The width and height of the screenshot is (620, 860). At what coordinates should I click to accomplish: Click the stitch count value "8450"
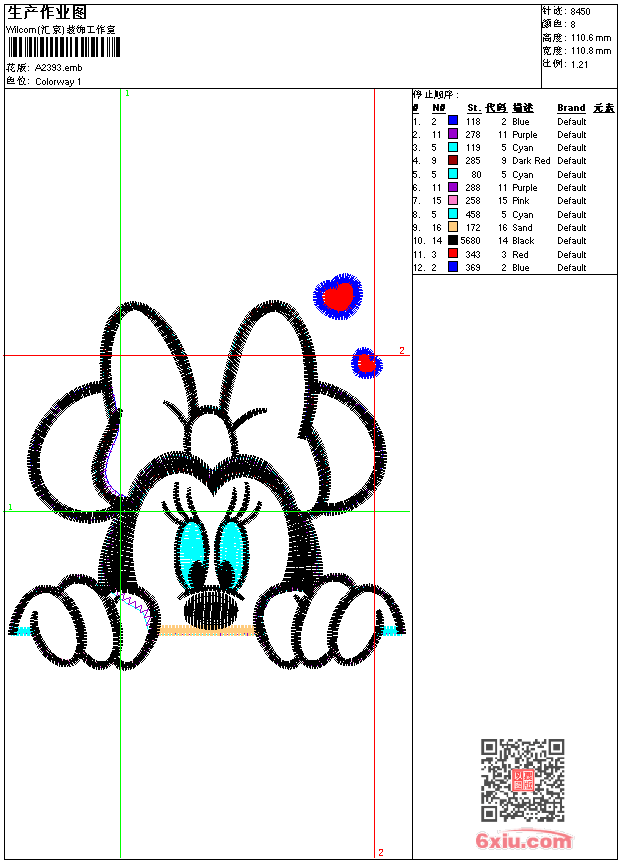point(580,12)
